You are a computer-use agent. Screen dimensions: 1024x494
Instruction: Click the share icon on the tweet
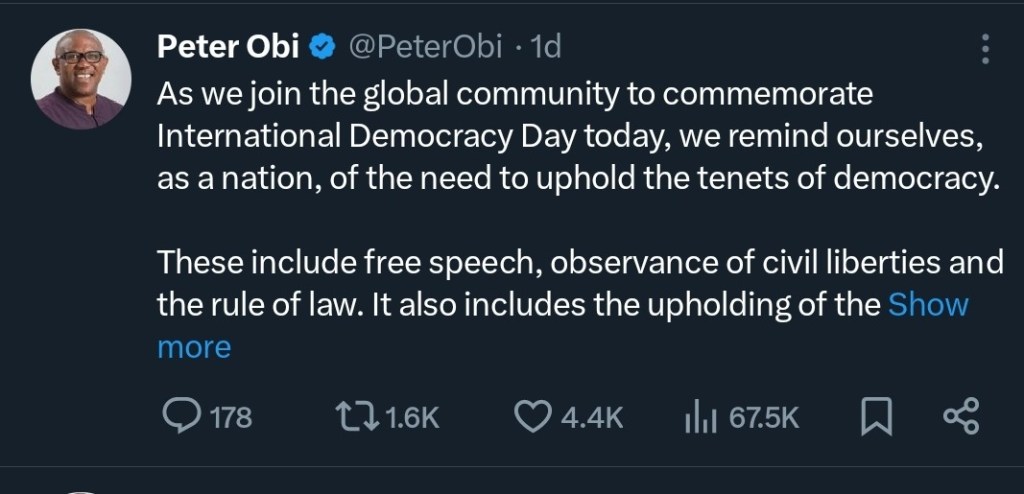[961, 417]
